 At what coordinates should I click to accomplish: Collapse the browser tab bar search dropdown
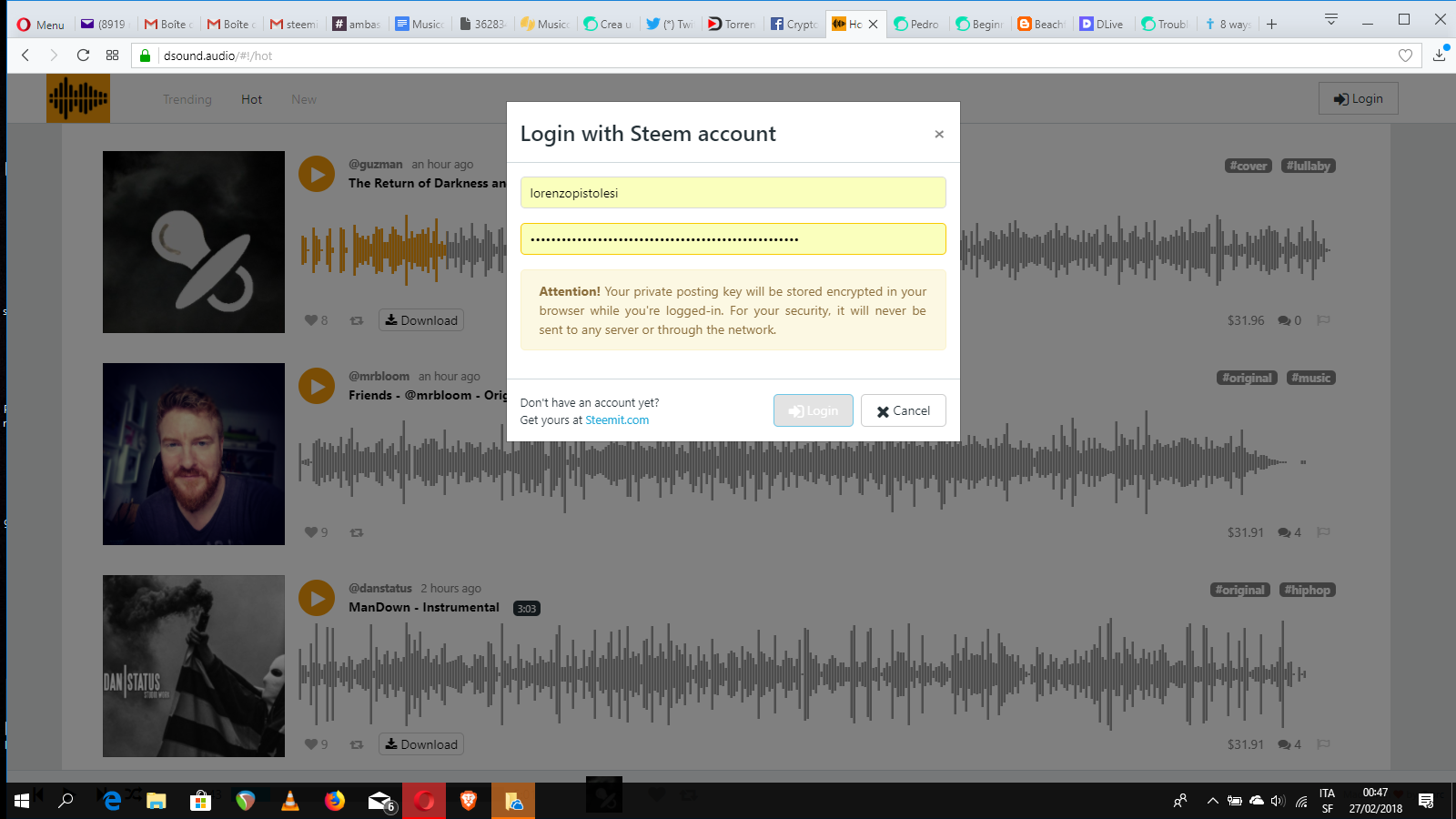[x=1330, y=18]
